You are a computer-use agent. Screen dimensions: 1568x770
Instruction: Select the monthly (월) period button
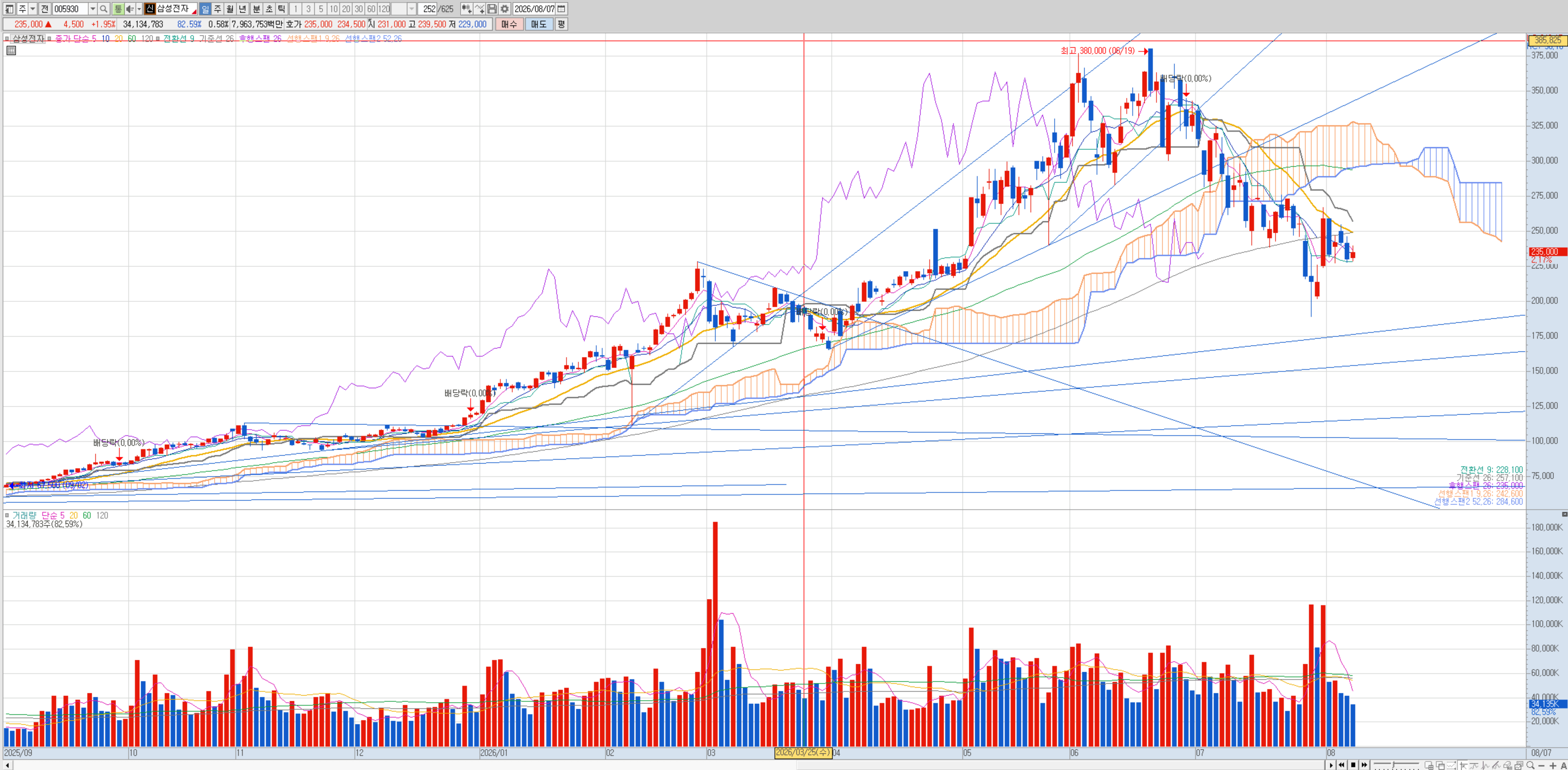[230, 8]
